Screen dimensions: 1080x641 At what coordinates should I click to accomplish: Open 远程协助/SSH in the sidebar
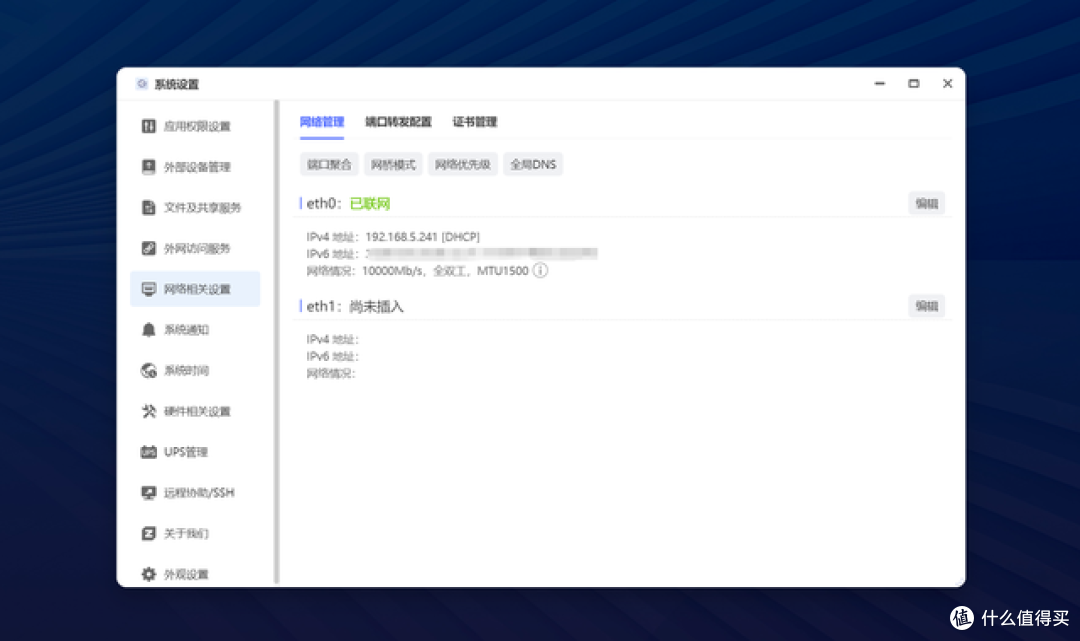tap(195, 492)
